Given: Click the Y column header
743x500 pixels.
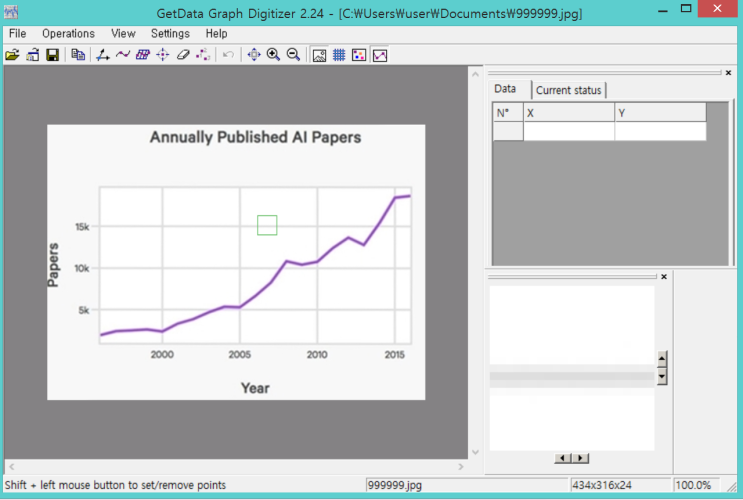Looking at the screenshot, I should 660,113.
